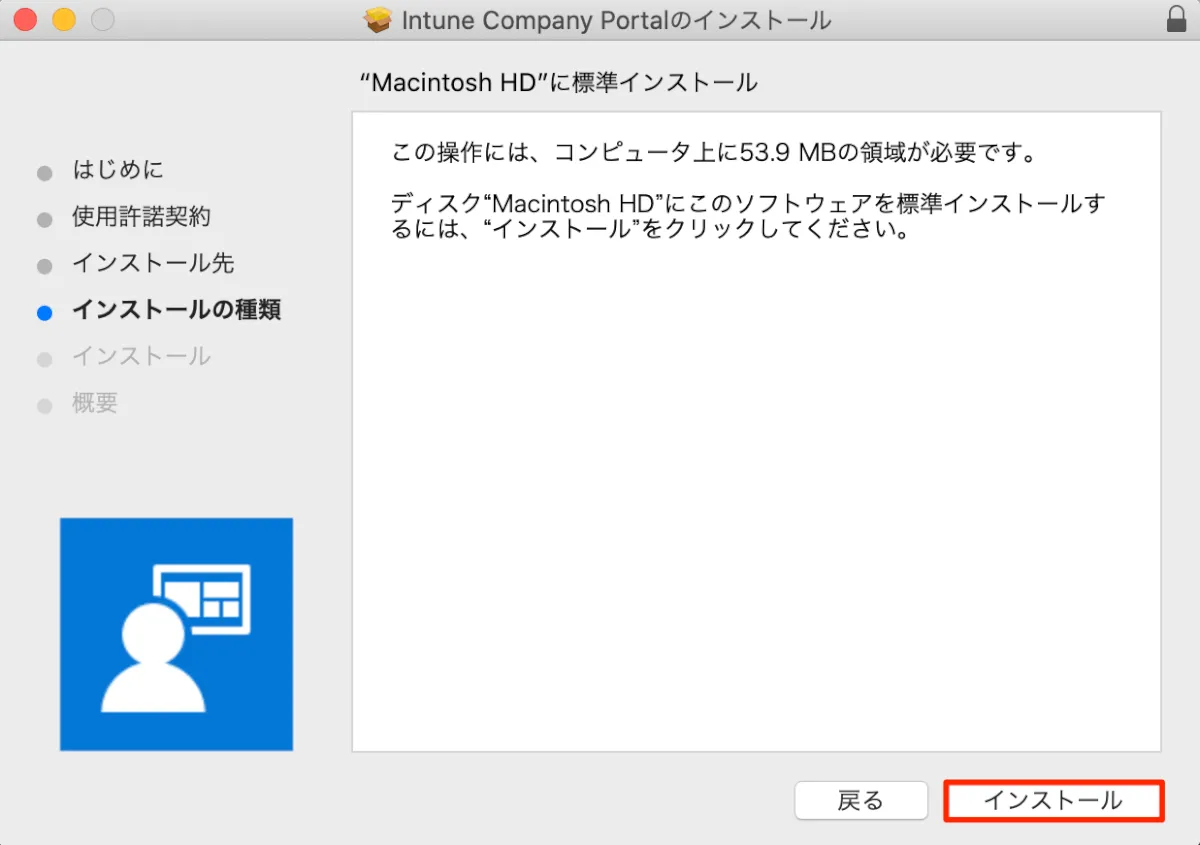
Task: Minimize the installer window
Action: (64, 19)
